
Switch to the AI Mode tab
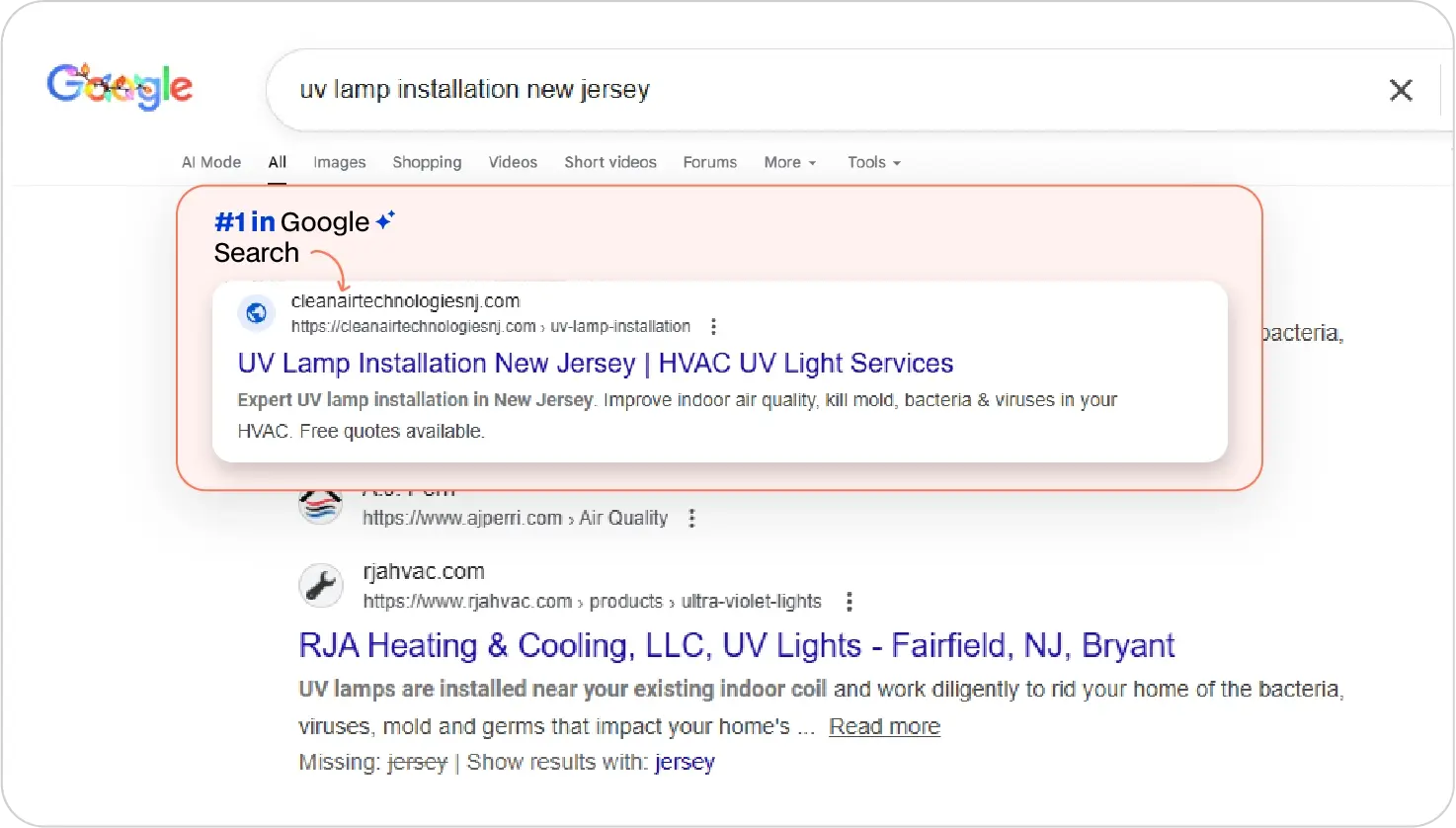(x=211, y=162)
